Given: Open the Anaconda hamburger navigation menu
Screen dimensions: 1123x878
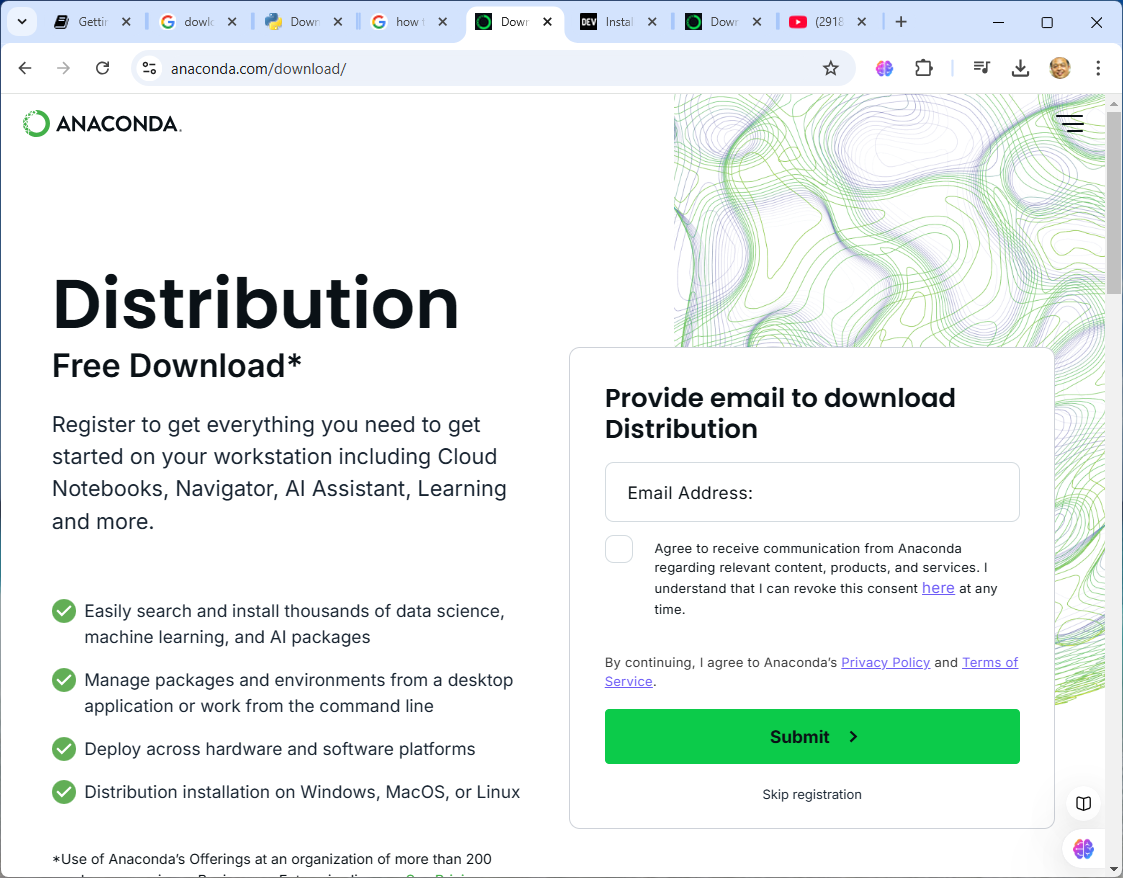Looking at the screenshot, I should pyautogui.click(x=1070, y=123).
